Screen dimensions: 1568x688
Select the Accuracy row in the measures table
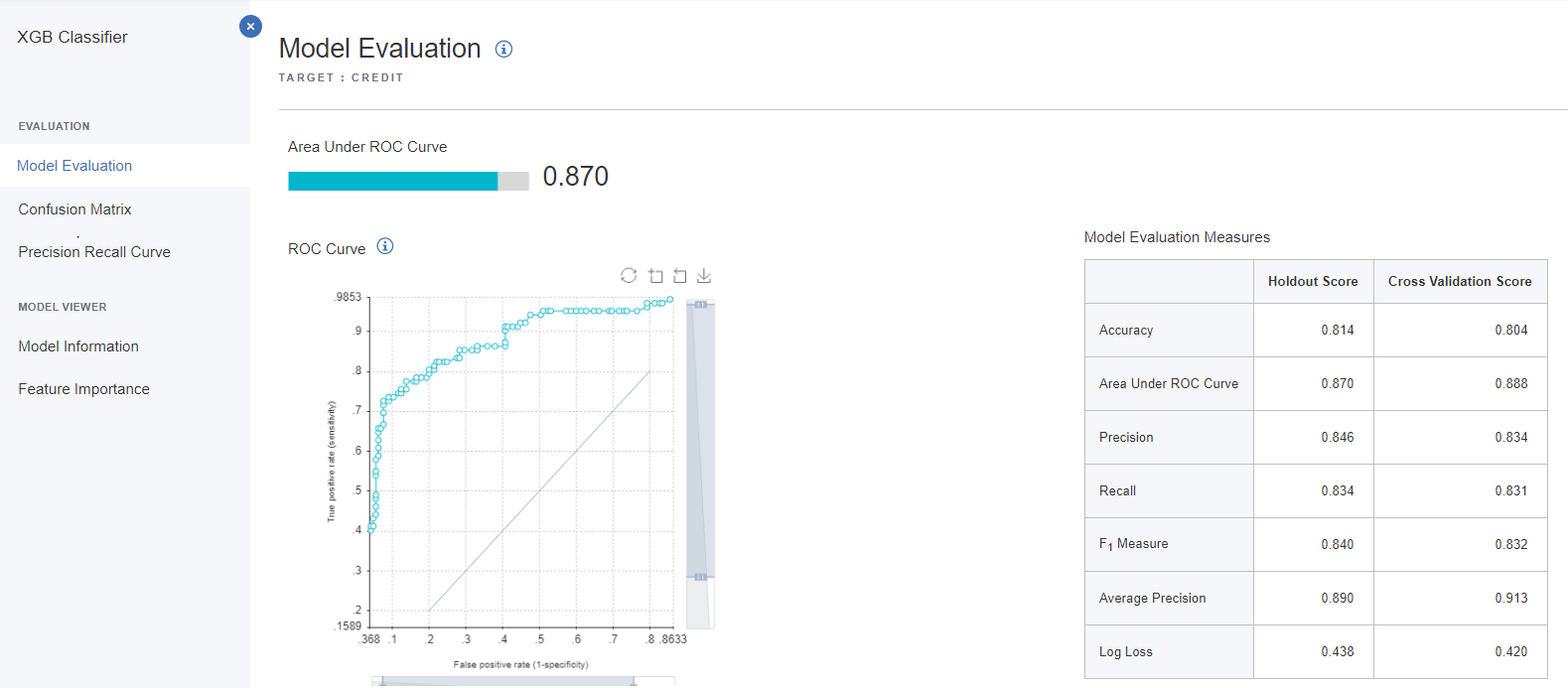[x=1126, y=331]
